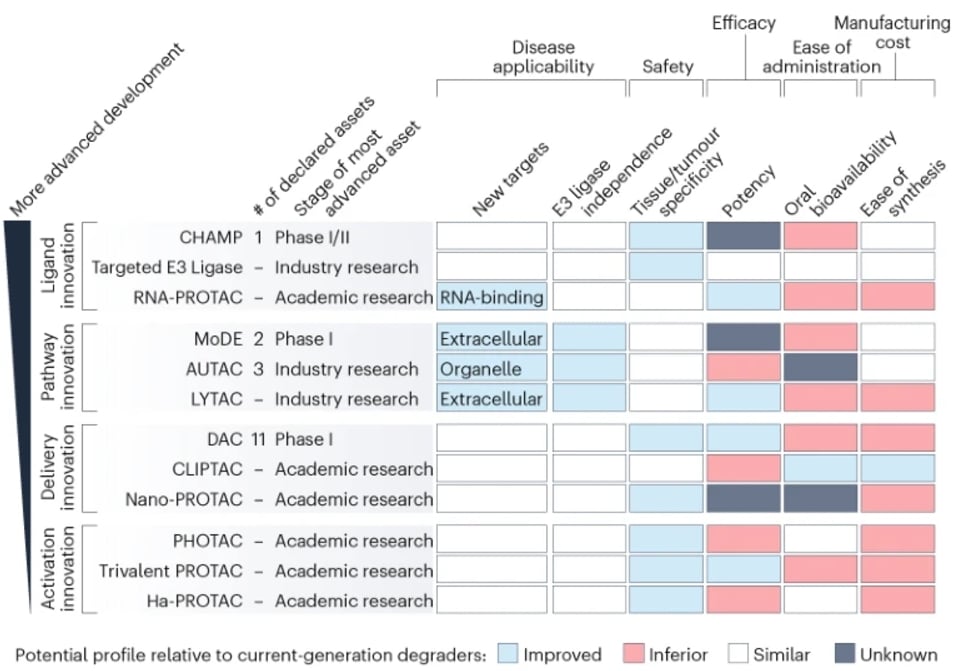Click the Unknown legend color swatch
Screen dimensions: 954x671
coord(845,654)
